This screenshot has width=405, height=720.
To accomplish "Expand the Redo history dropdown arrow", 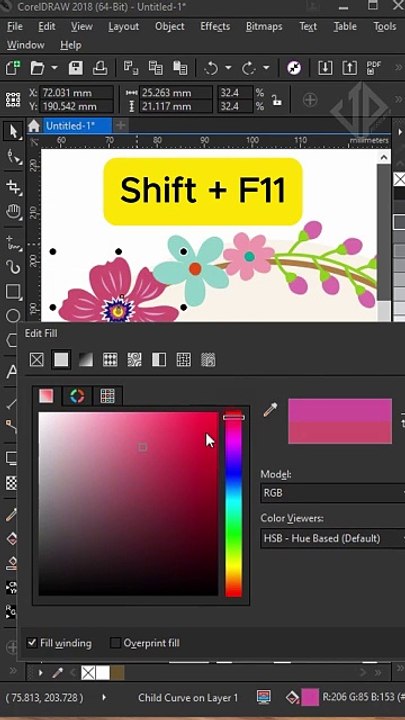I will click(266, 68).
